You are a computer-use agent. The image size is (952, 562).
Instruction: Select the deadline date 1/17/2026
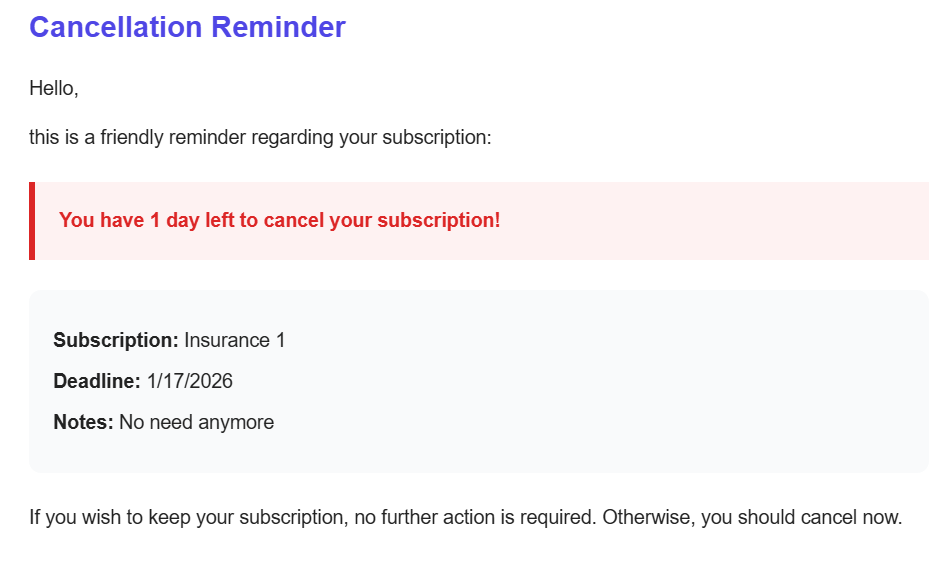click(190, 381)
